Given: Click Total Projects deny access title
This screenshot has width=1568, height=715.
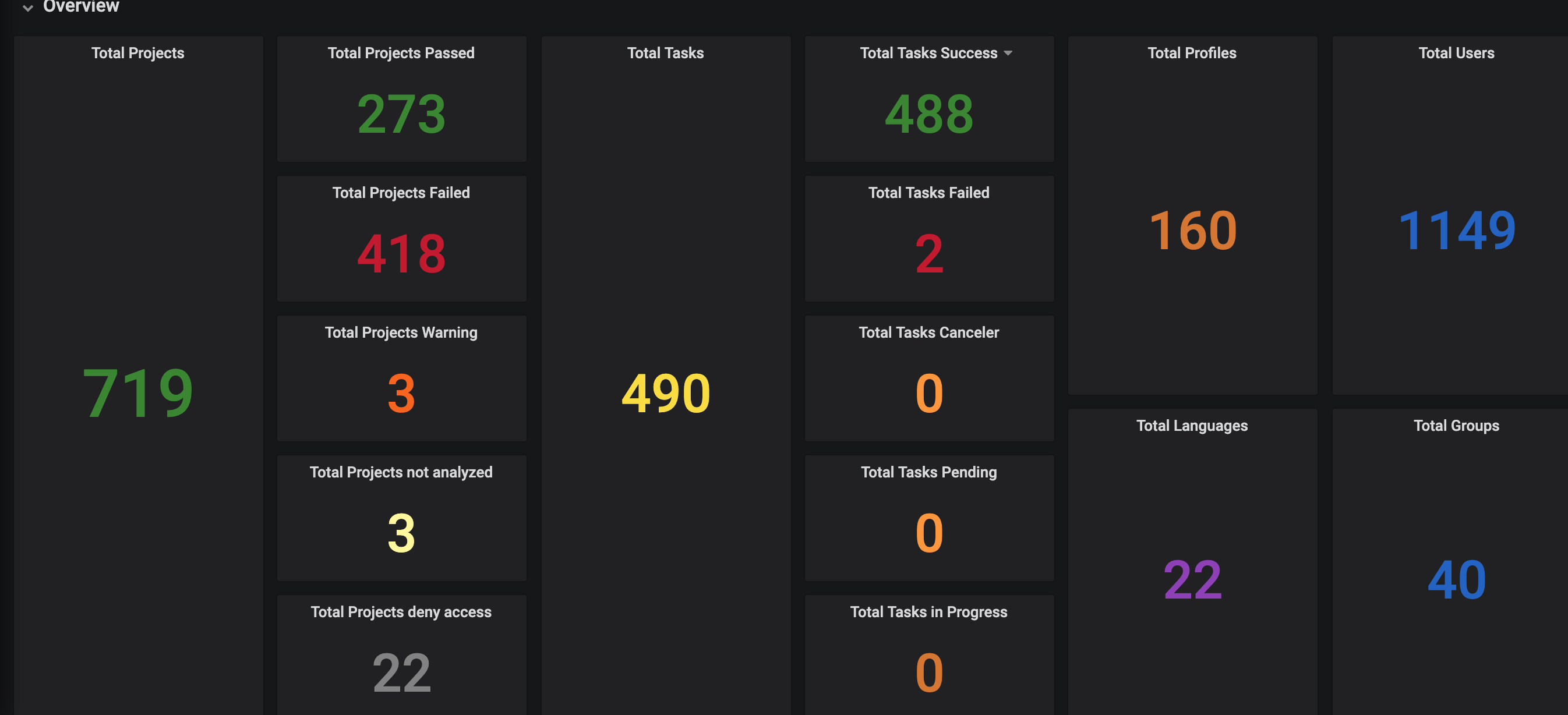Looking at the screenshot, I should click(401, 611).
